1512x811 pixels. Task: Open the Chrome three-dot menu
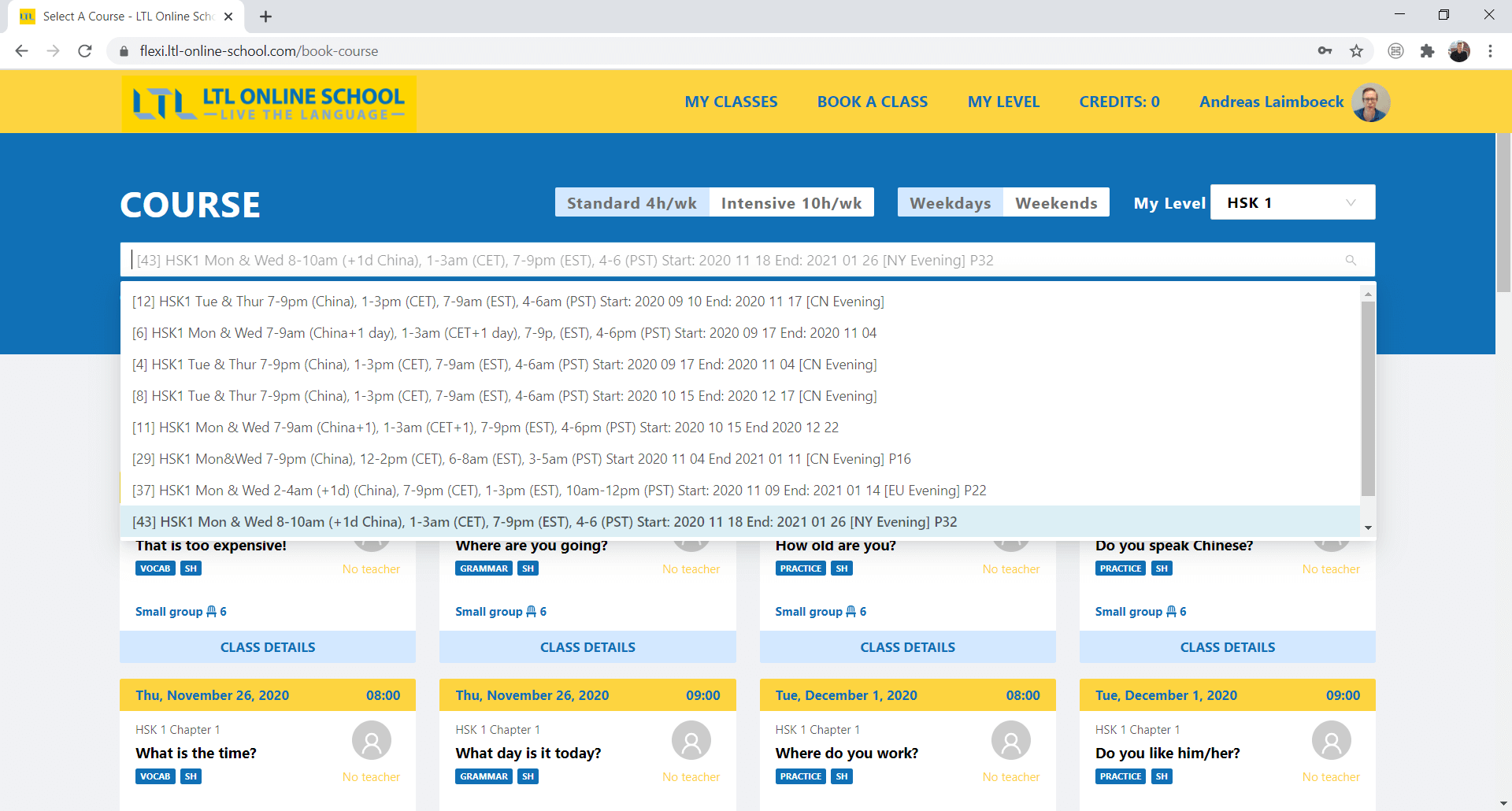click(x=1490, y=51)
